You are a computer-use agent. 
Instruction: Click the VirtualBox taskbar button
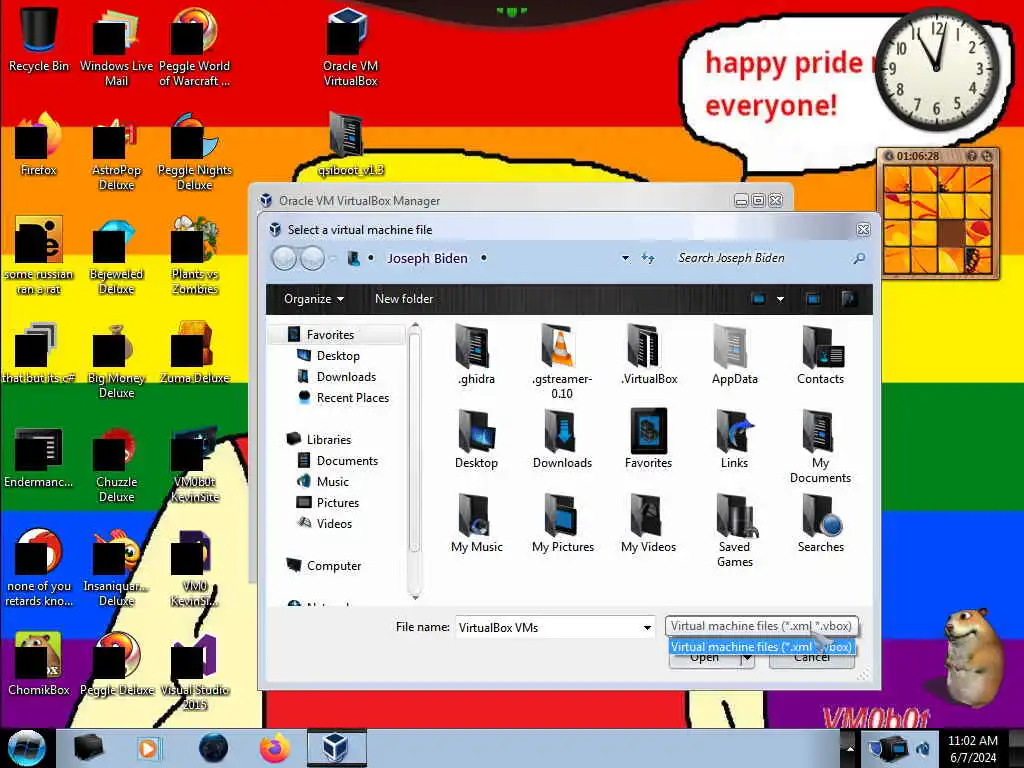(x=336, y=747)
